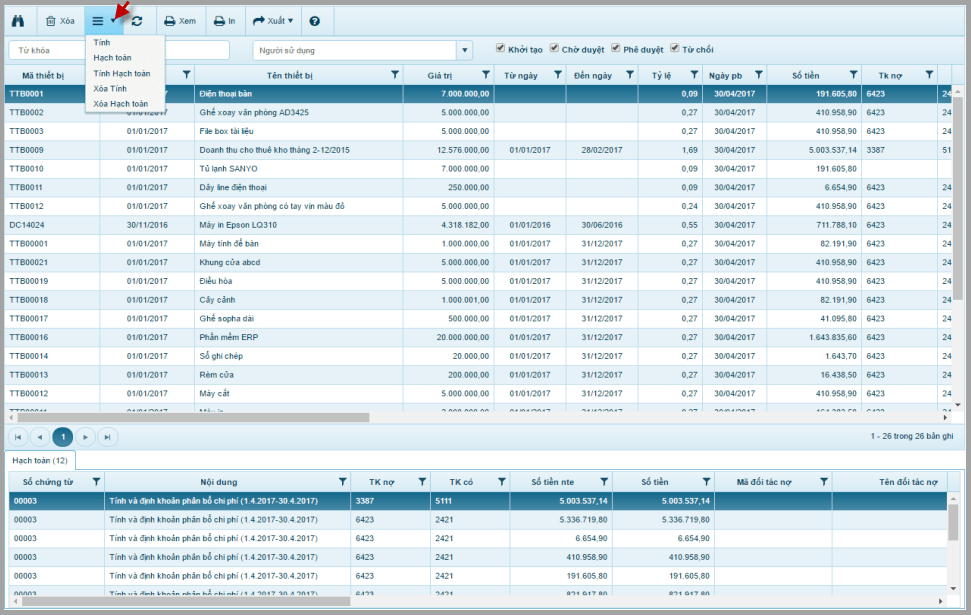Click the Xóa trash button
Screen dimensions: 971x615
tap(59, 21)
